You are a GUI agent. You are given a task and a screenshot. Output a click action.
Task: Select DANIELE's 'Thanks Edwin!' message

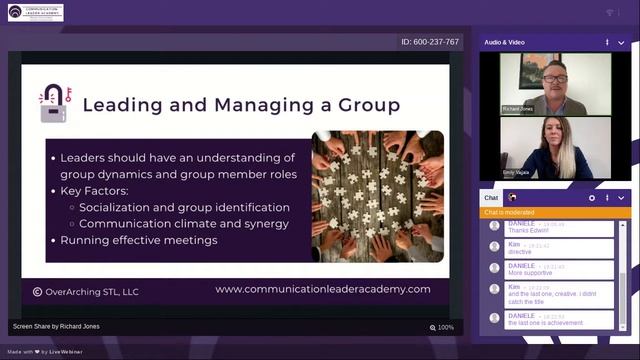coord(559,228)
